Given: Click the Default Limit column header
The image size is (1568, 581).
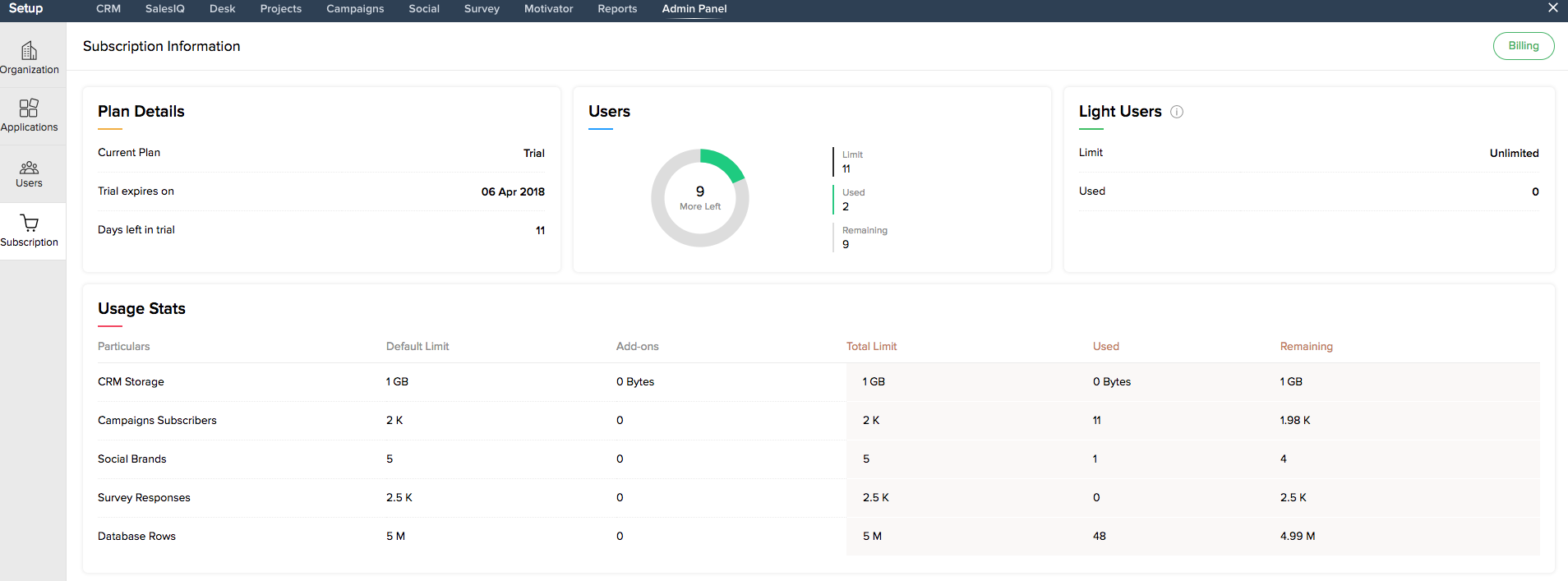Looking at the screenshot, I should (x=417, y=347).
